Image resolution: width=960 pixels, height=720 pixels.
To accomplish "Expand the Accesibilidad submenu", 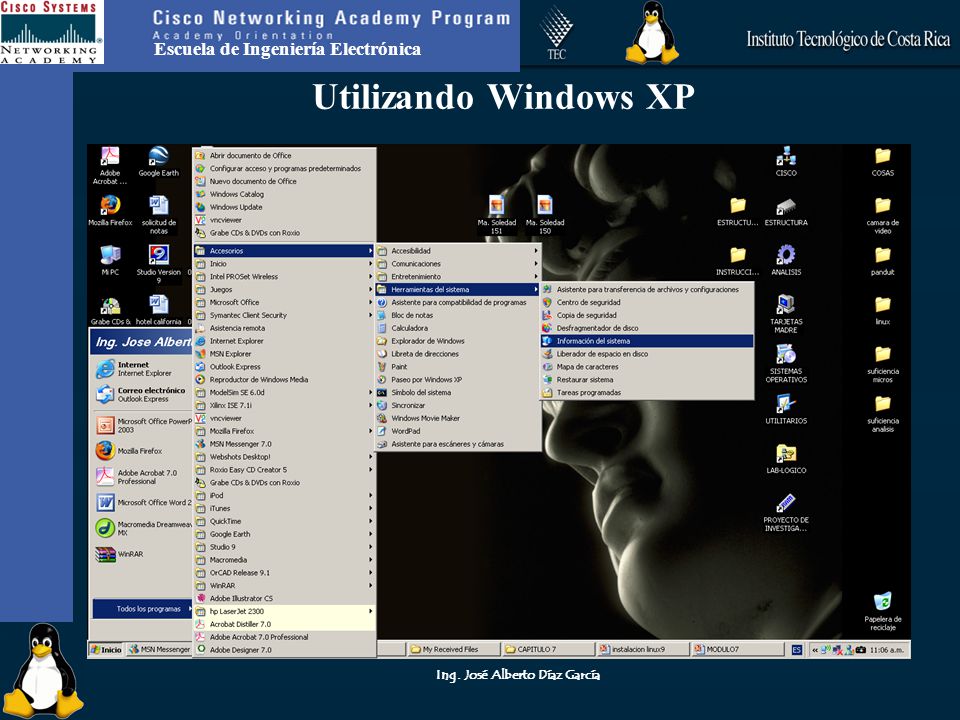I will [x=458, y=250].
